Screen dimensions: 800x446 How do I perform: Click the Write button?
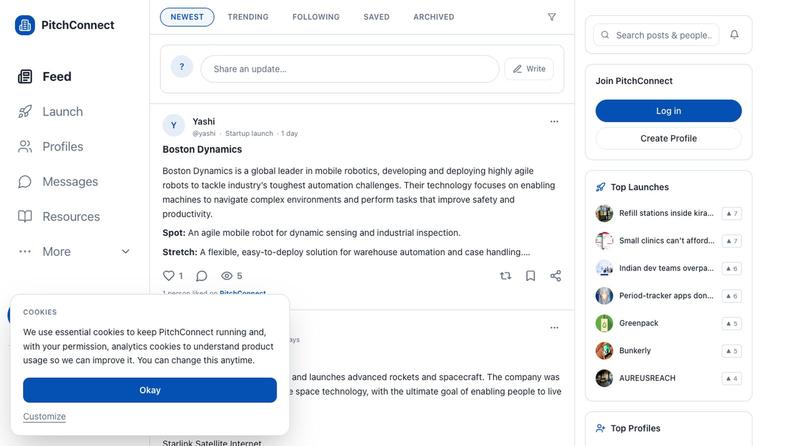[529, 69]
